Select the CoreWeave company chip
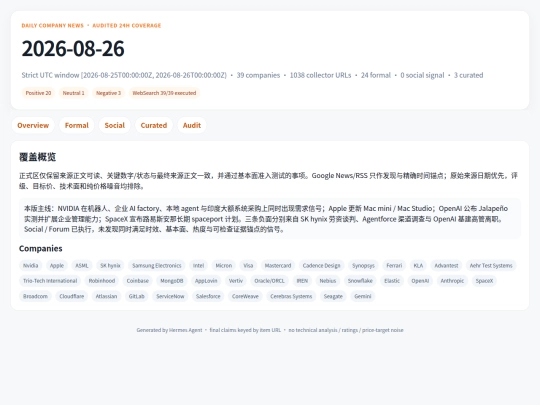Screen dimensions: 540x405 pyautogui.click(x=245, y=297)
